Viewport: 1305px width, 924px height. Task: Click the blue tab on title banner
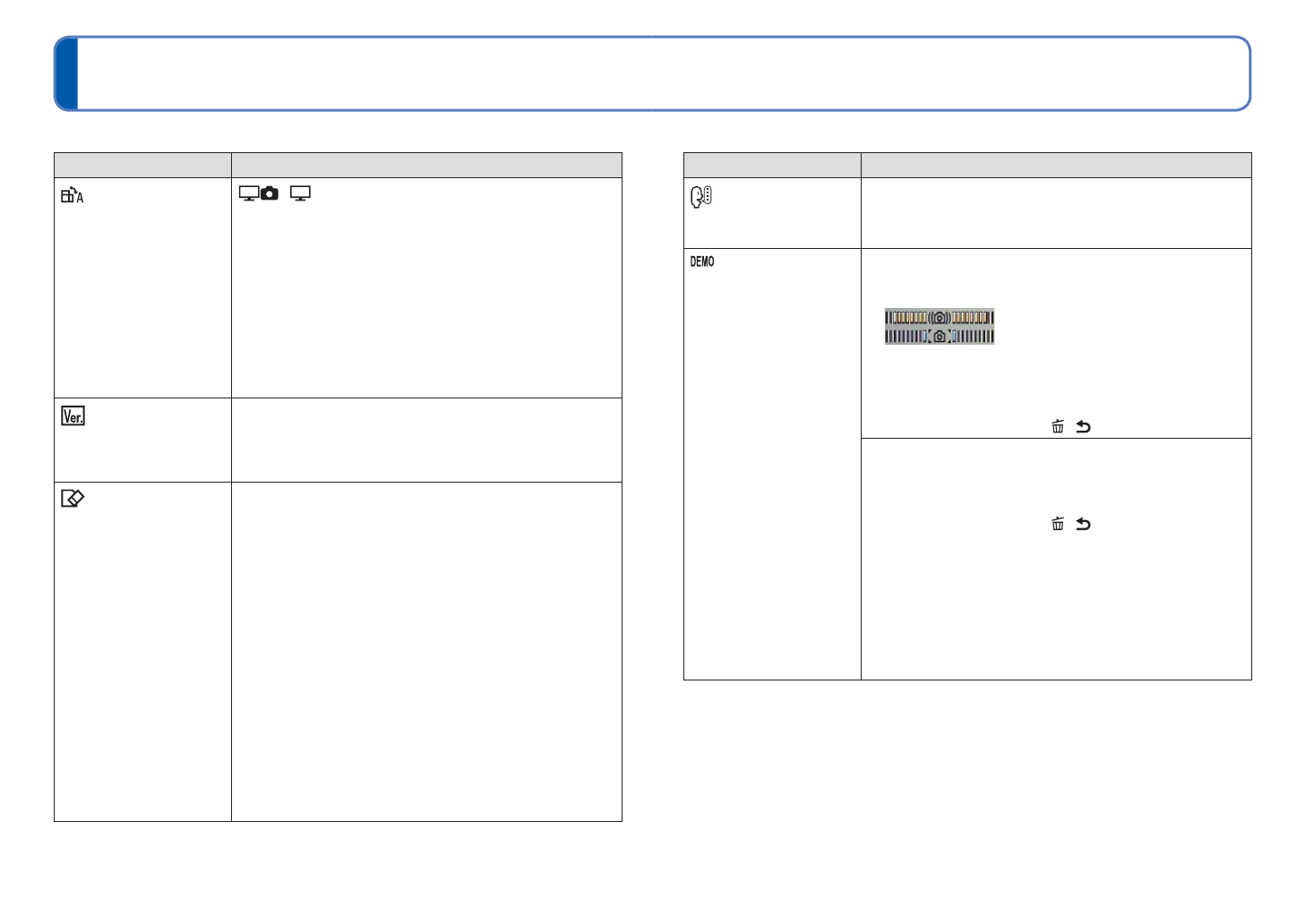66,73
